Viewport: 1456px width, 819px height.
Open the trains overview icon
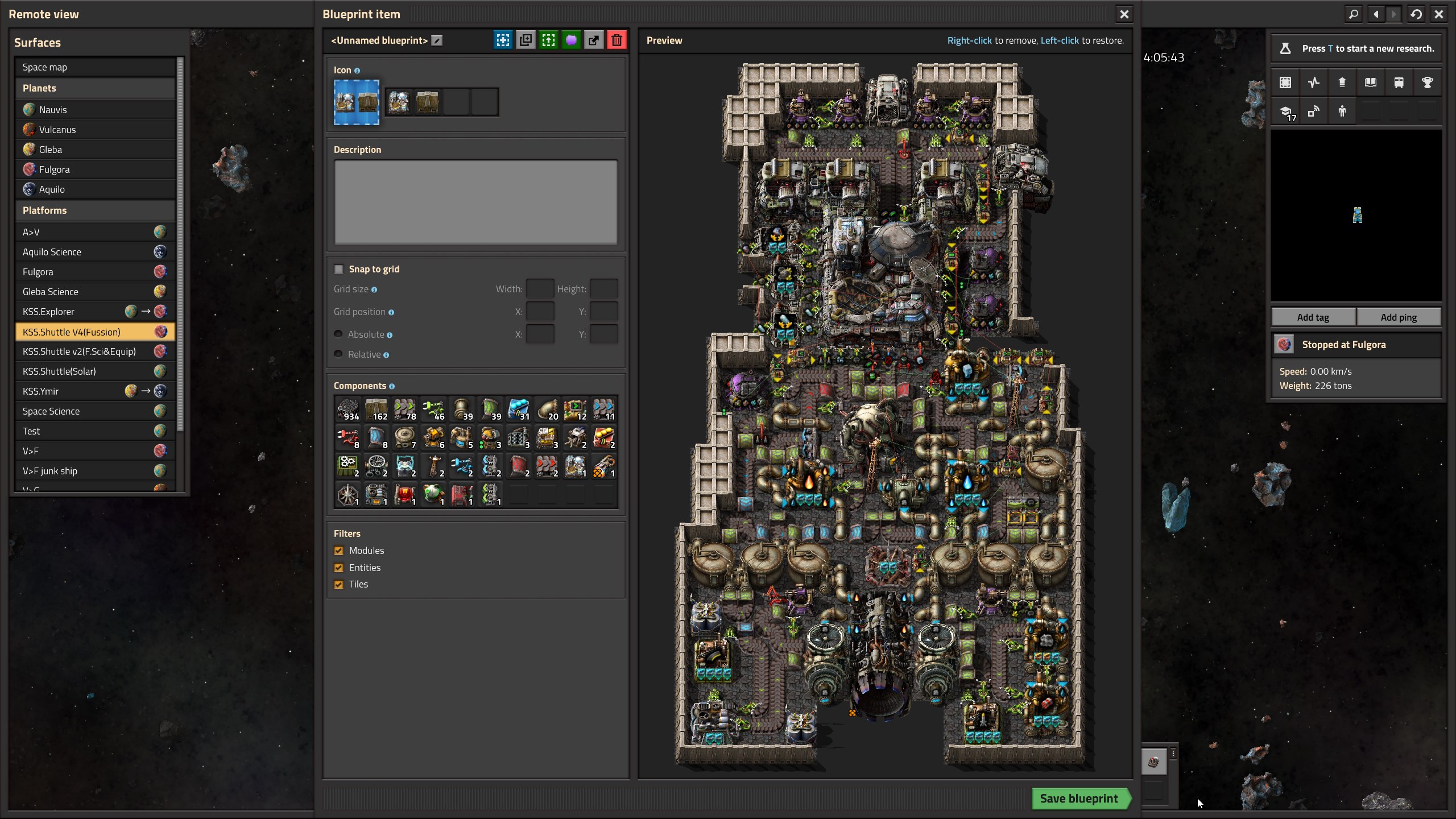(x=1399, y=82)
